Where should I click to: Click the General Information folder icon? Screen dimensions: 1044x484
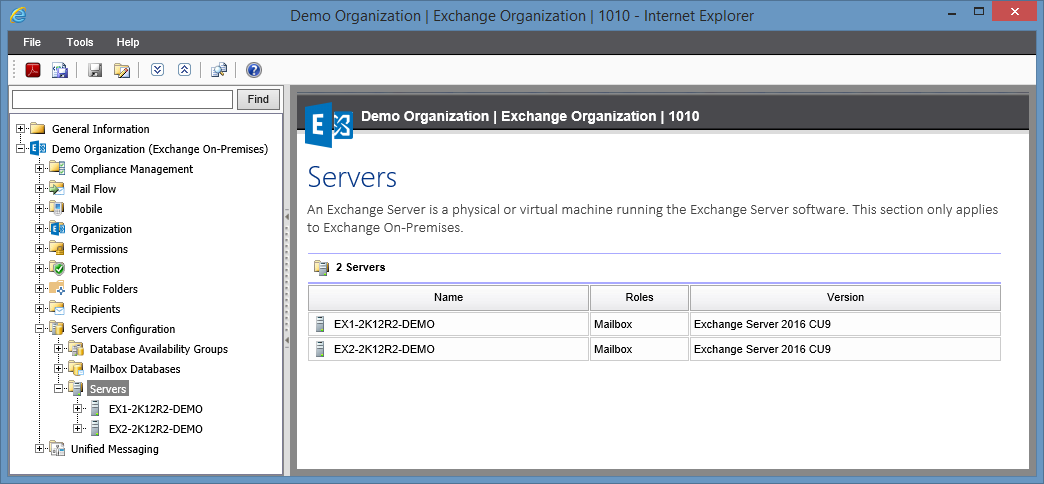coord(37,128)
